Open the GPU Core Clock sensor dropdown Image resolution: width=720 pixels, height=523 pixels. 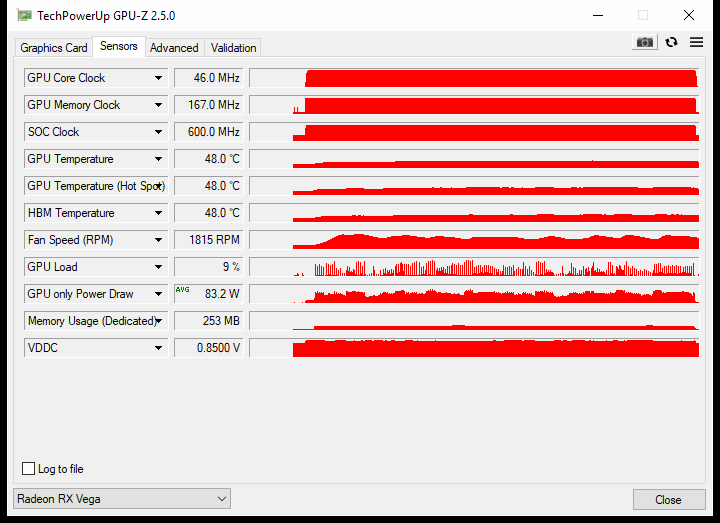tap(96, 78)
